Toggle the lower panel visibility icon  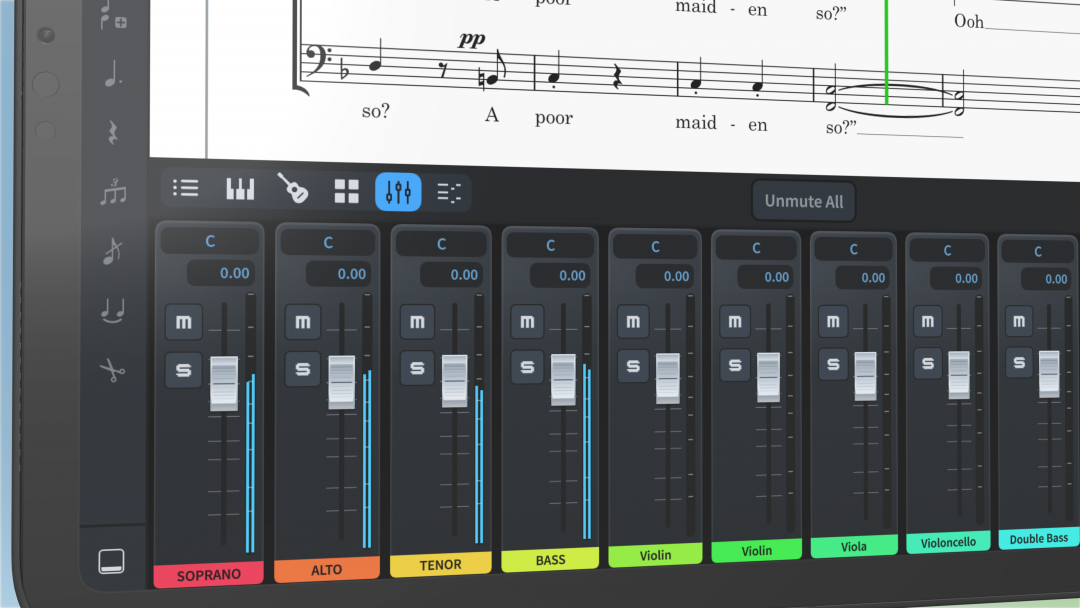click(112, 561)
